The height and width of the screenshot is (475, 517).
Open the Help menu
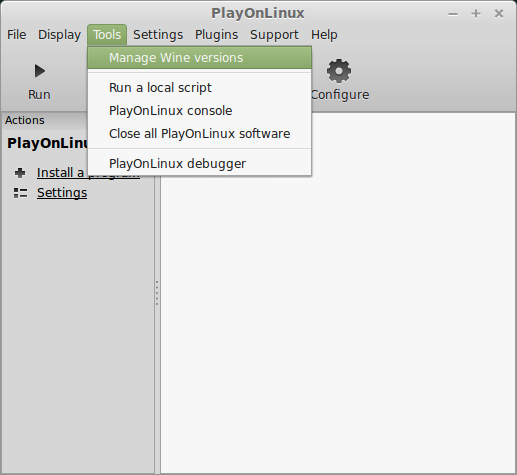324,35
